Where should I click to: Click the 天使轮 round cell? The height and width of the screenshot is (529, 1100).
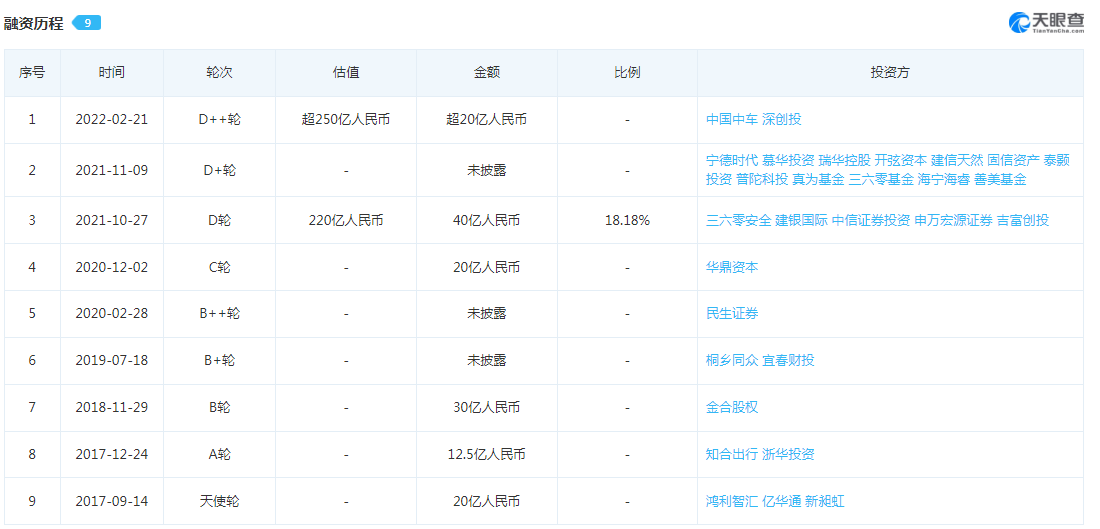pyautogui.click(x=219, y=502)
